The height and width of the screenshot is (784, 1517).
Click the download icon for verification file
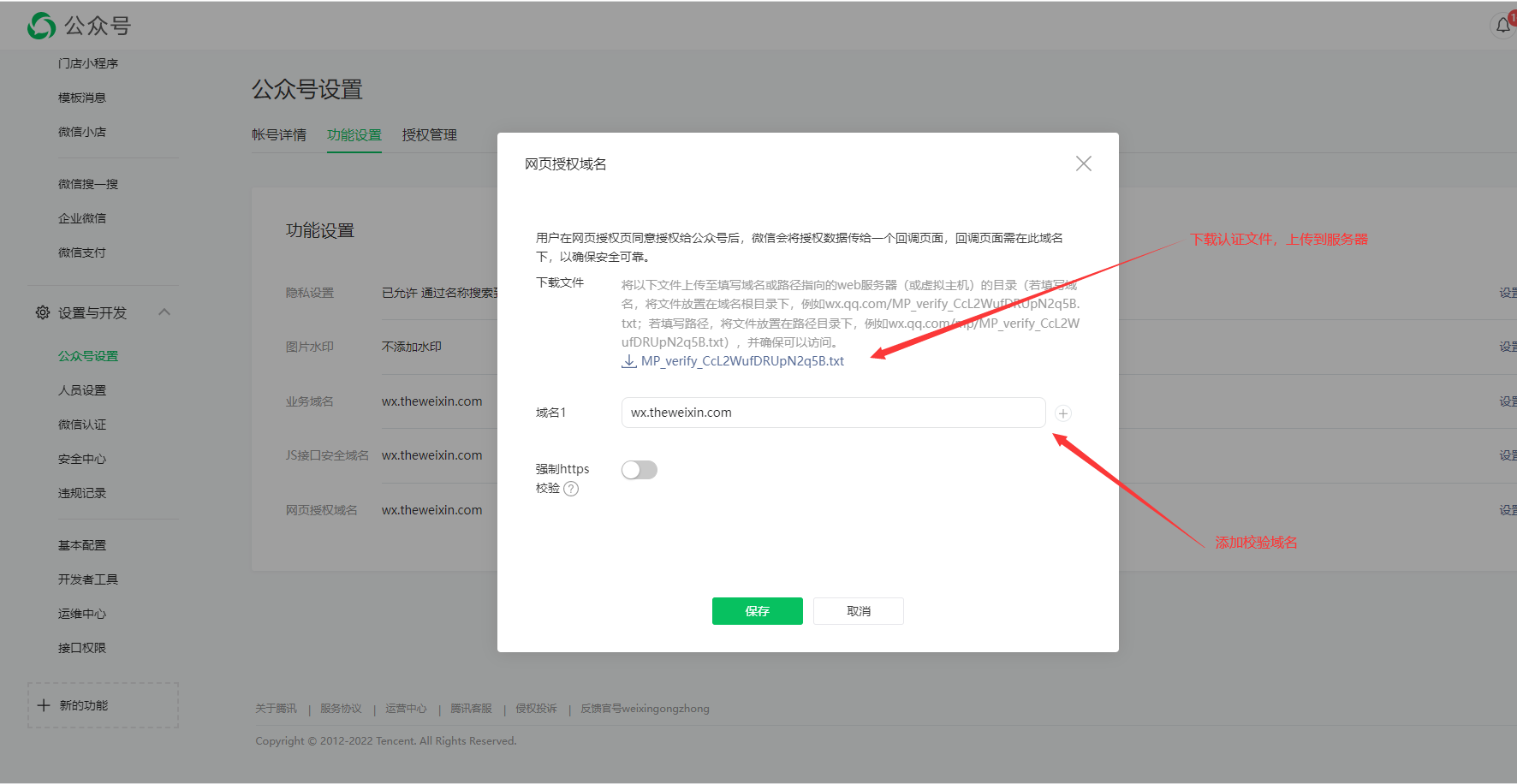pyautogui.click(x=628, y=361)
